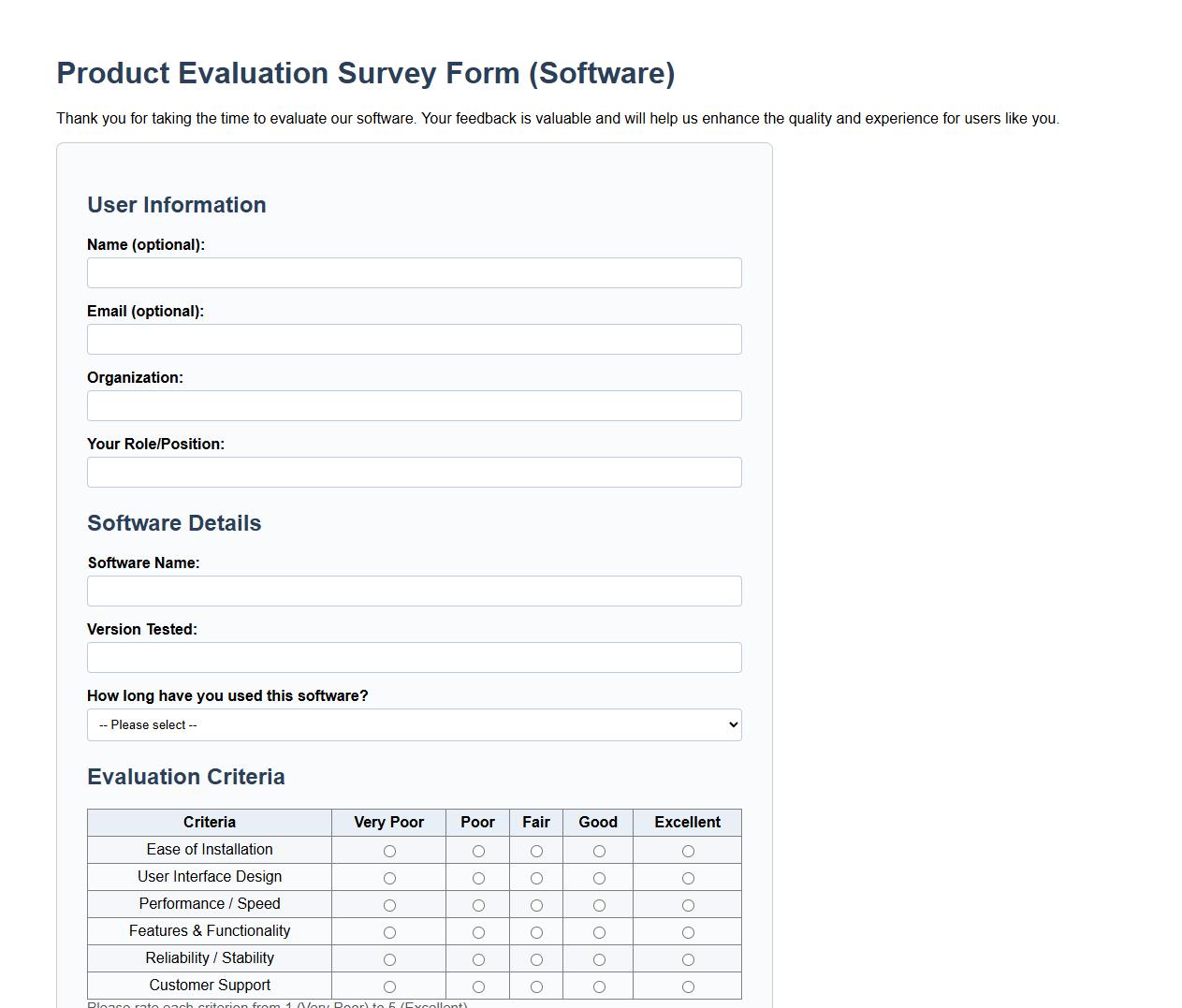This screenshot has width=1182, height=1008.
Task: Click the Software Name text box
Action: pyautogui.click(x=414, y=591)
